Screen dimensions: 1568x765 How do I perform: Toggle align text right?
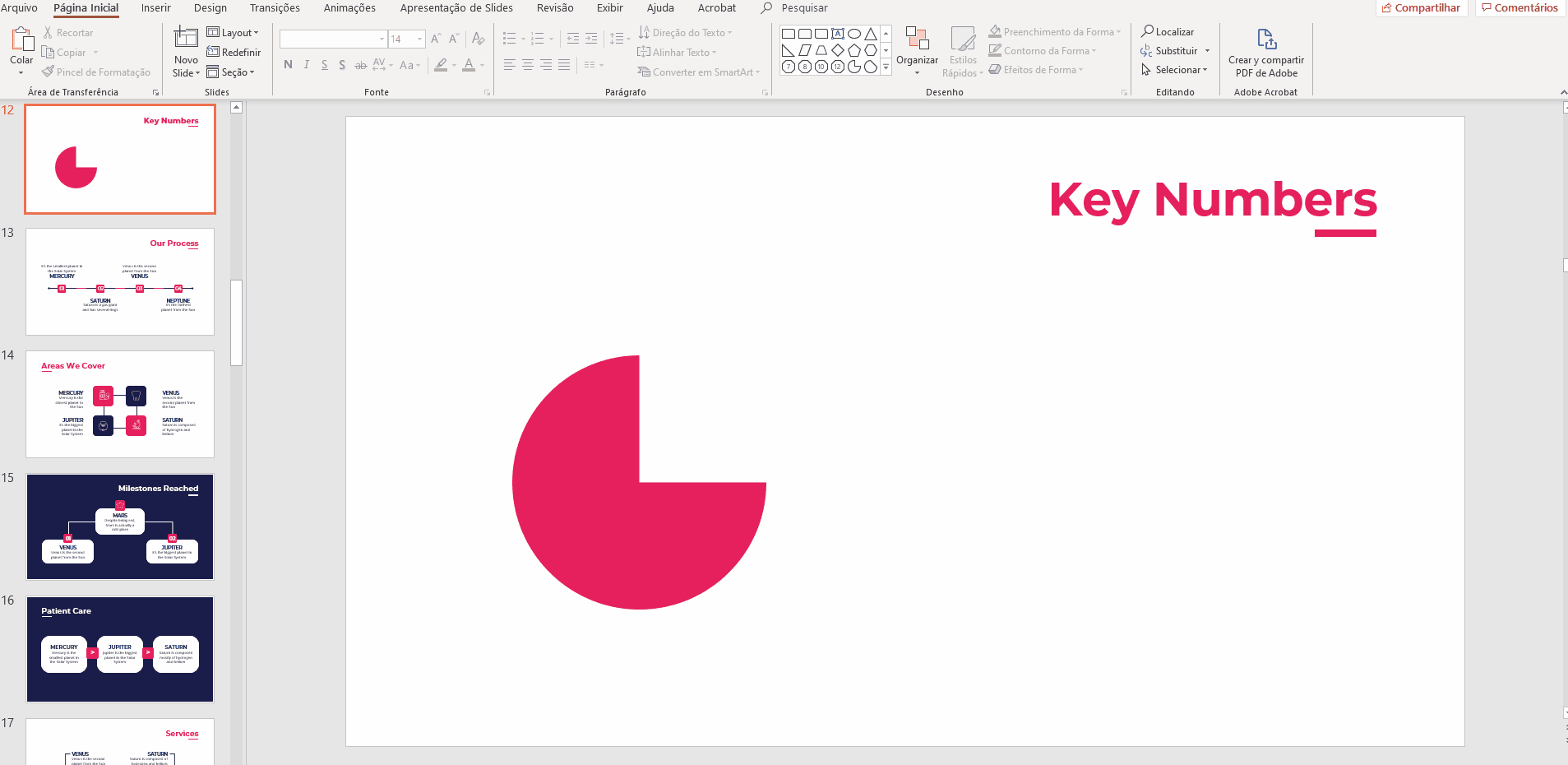pyautogui.click(x=546, y=65)
